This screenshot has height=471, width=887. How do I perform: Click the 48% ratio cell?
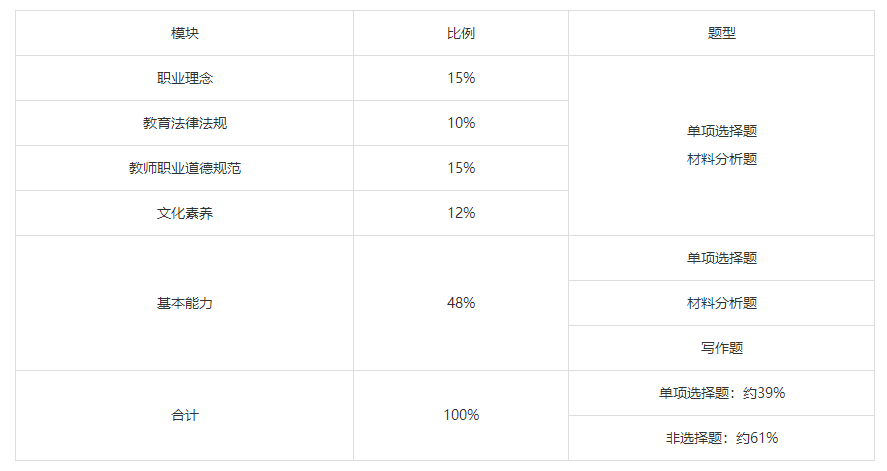pos(460,303)
